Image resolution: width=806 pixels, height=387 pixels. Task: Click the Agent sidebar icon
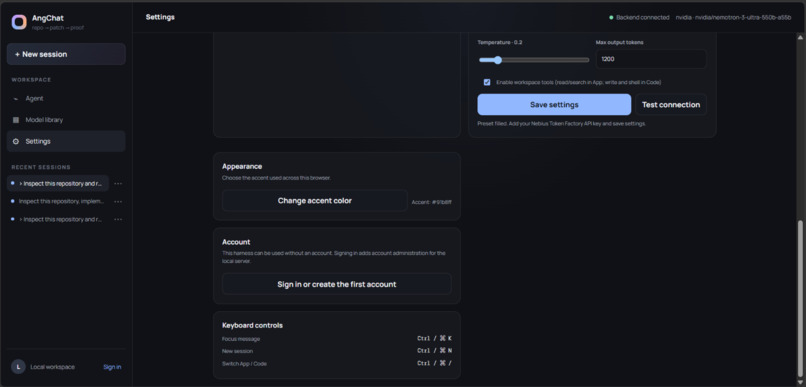(x=15, y=98)
